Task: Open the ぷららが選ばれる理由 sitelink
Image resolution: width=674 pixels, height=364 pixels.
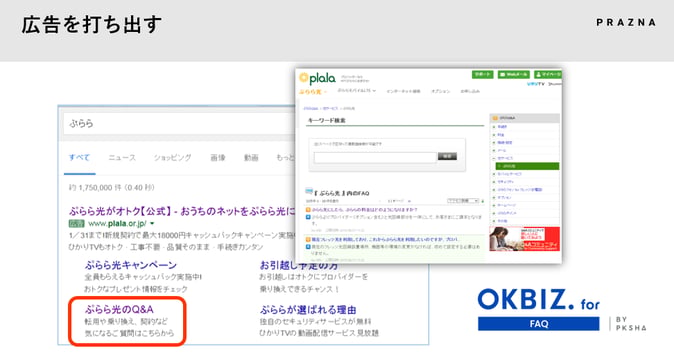Action: coord(308,310)
